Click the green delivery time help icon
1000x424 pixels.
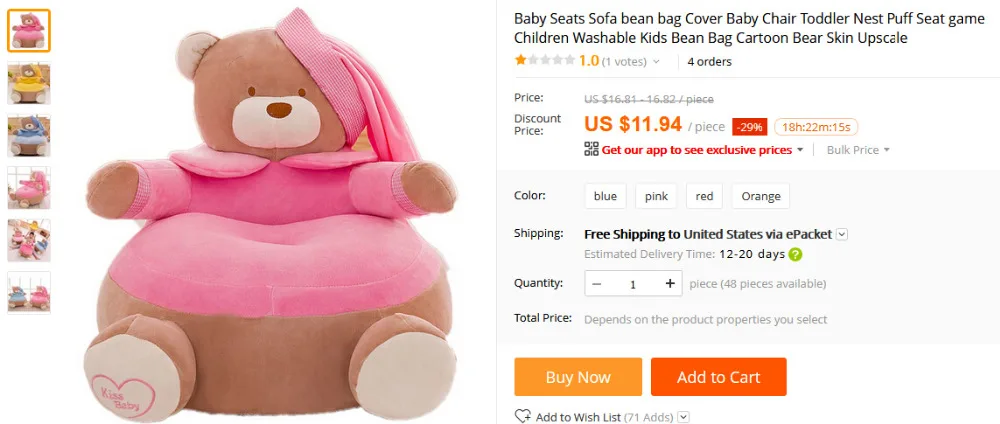click(x=795, y=254)
